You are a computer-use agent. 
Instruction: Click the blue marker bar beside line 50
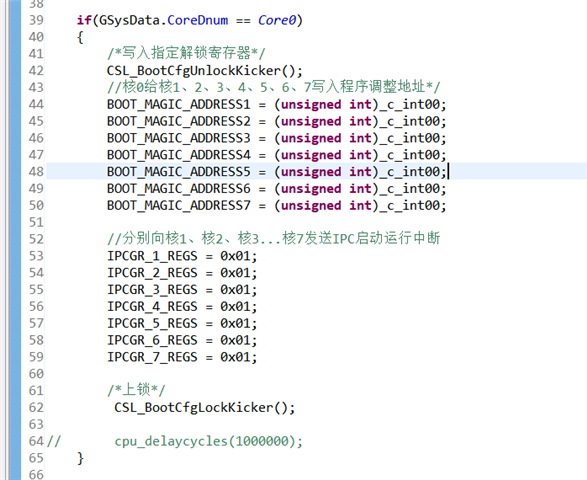pos(15,206)
